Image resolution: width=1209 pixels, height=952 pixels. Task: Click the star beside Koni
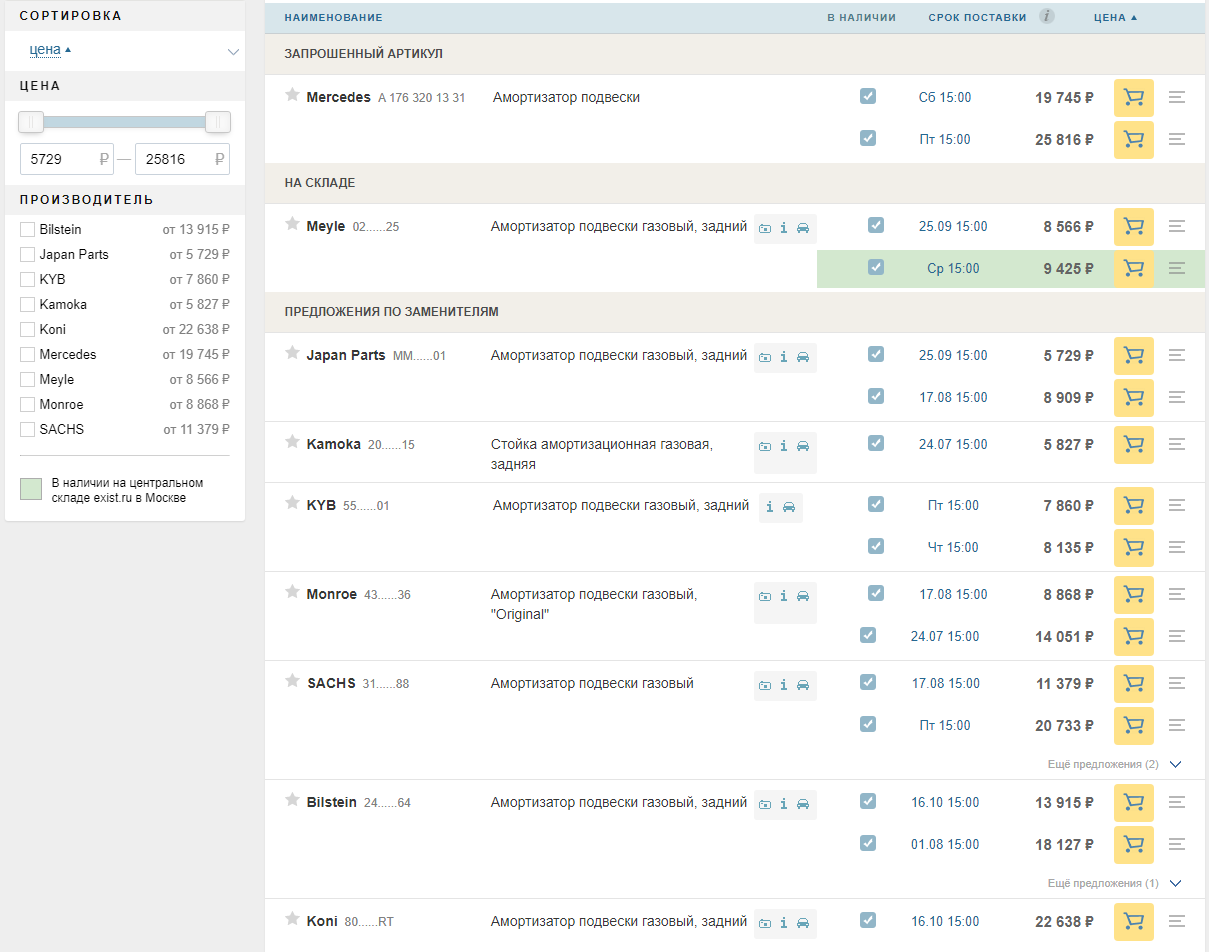click(x=292, y=919)
